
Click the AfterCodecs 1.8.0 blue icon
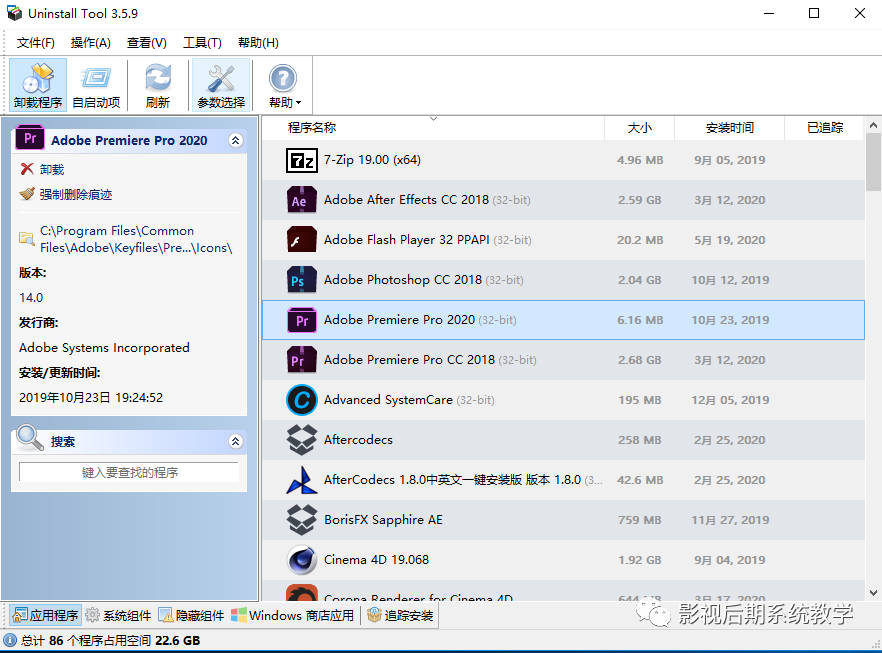point(302,480)
